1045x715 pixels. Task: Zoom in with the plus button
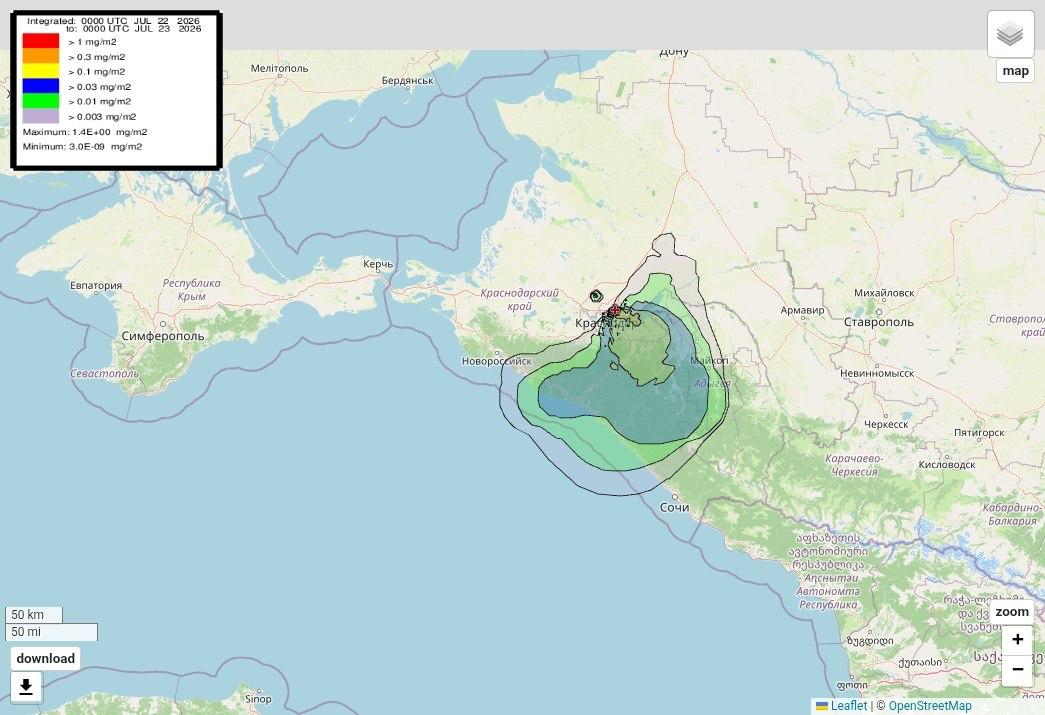(1018, 640)
